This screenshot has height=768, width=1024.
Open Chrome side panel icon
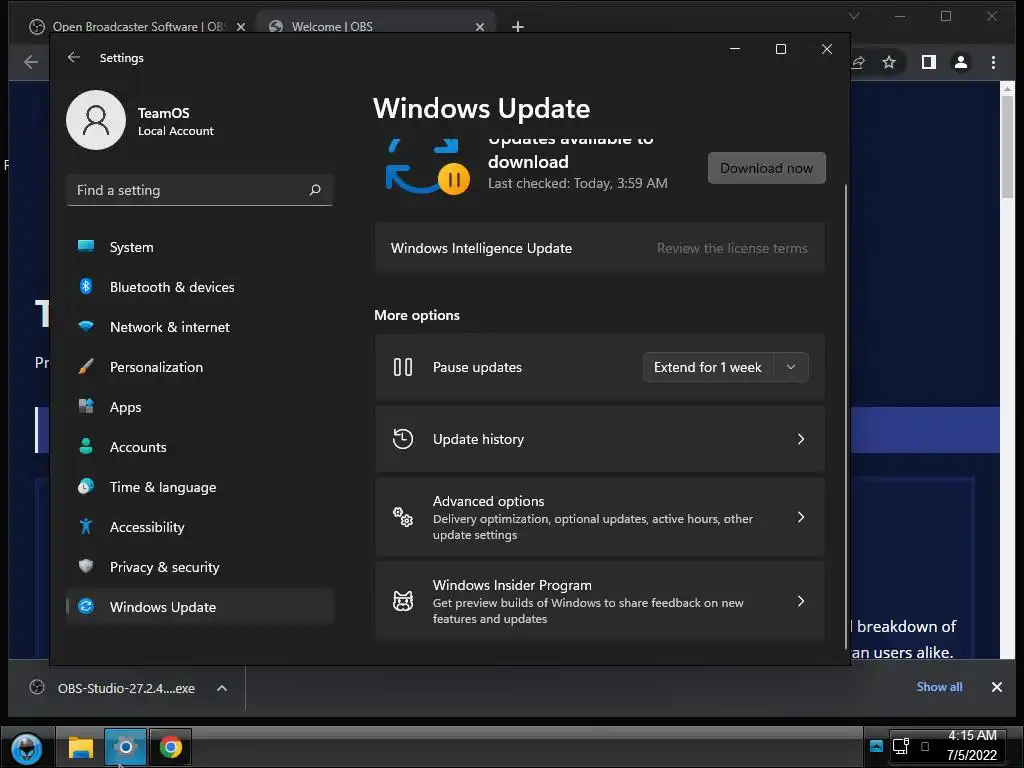928,62
